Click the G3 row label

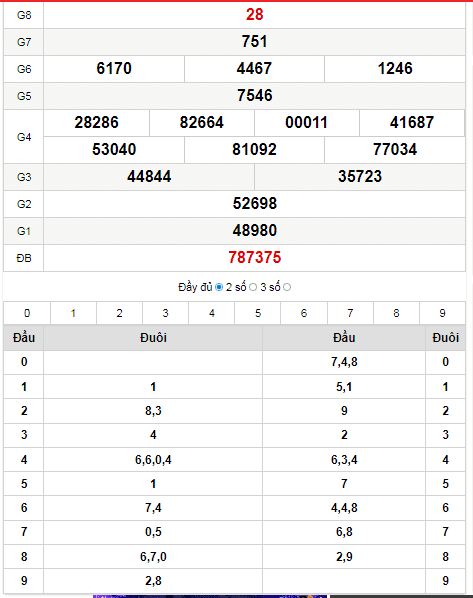[24, 177]
